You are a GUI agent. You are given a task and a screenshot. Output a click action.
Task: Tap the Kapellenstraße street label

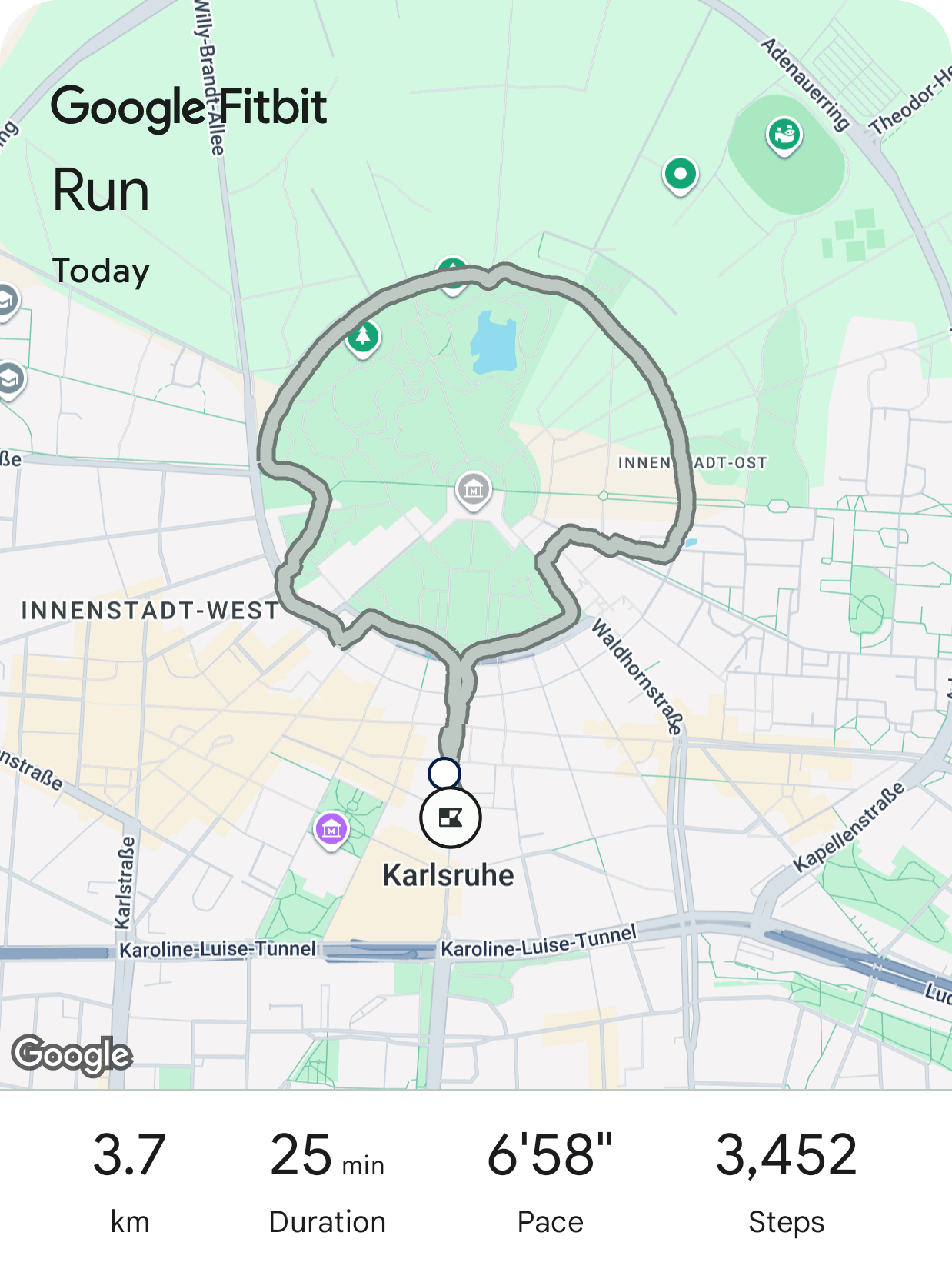(849, 828)
